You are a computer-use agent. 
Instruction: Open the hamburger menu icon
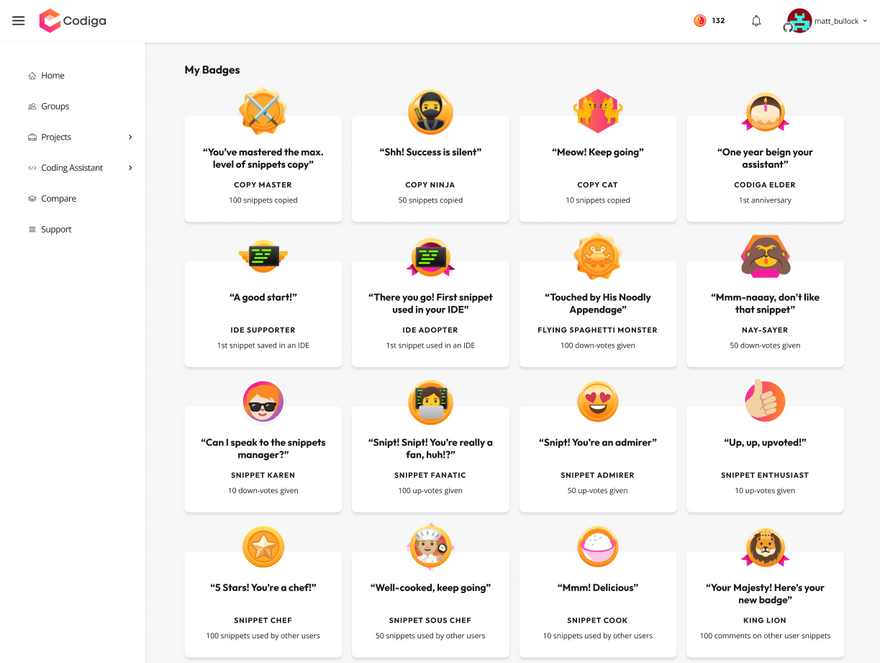tap(18, 20)
